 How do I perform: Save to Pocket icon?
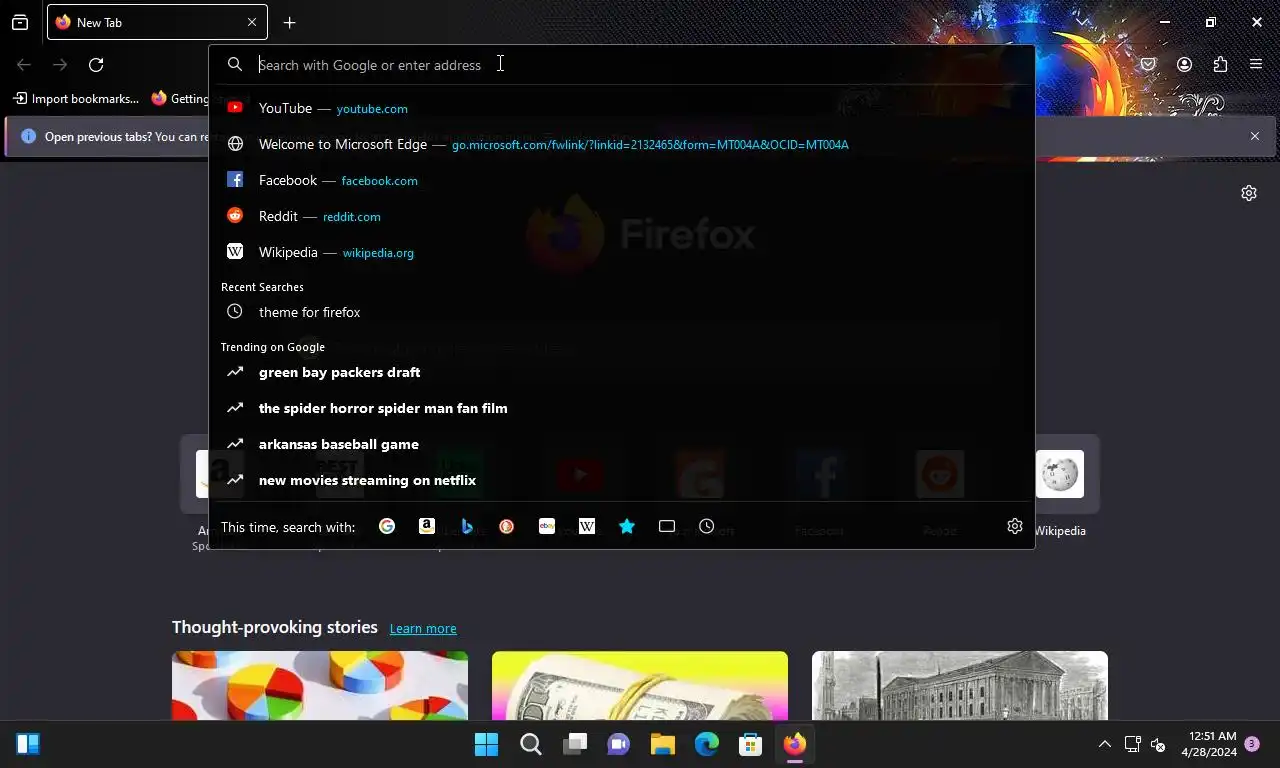(1149, 65)
